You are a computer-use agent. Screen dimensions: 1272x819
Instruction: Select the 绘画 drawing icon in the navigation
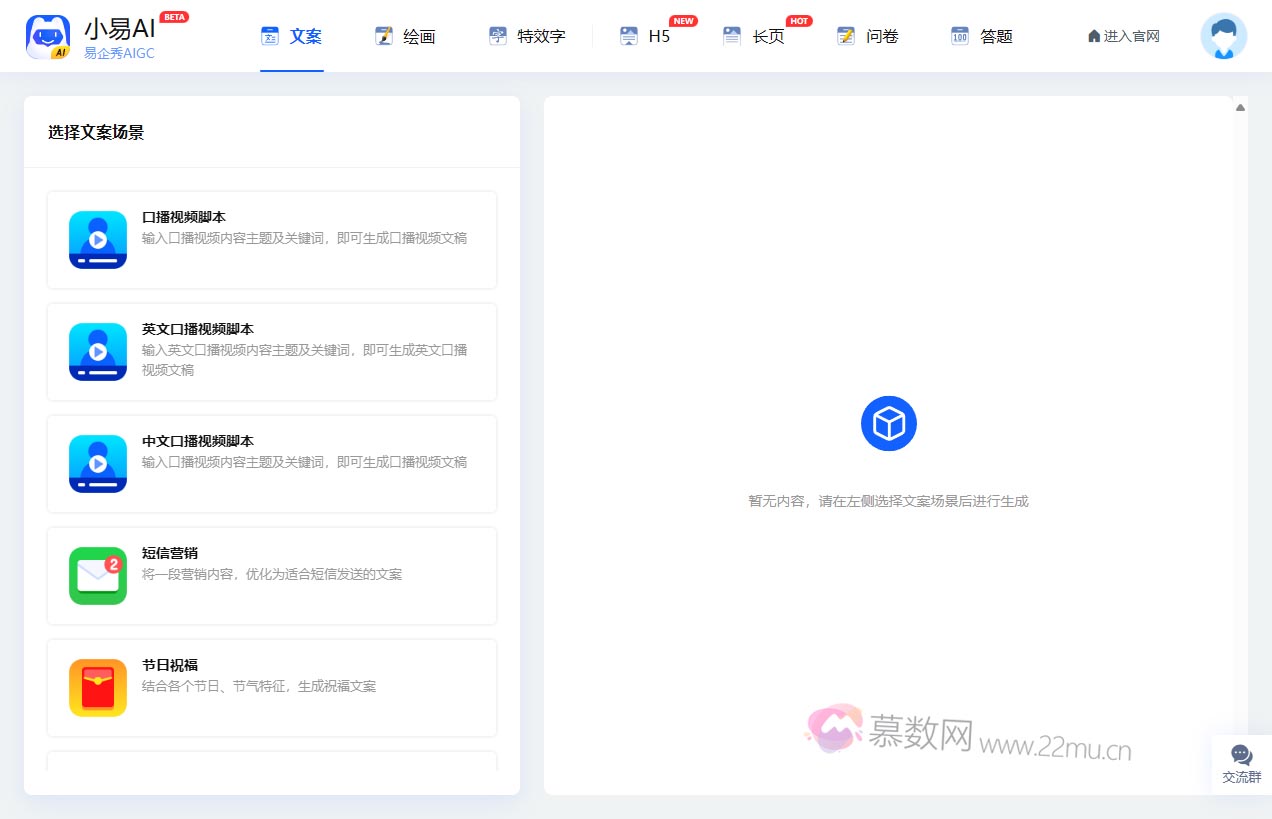click(383, 35)
